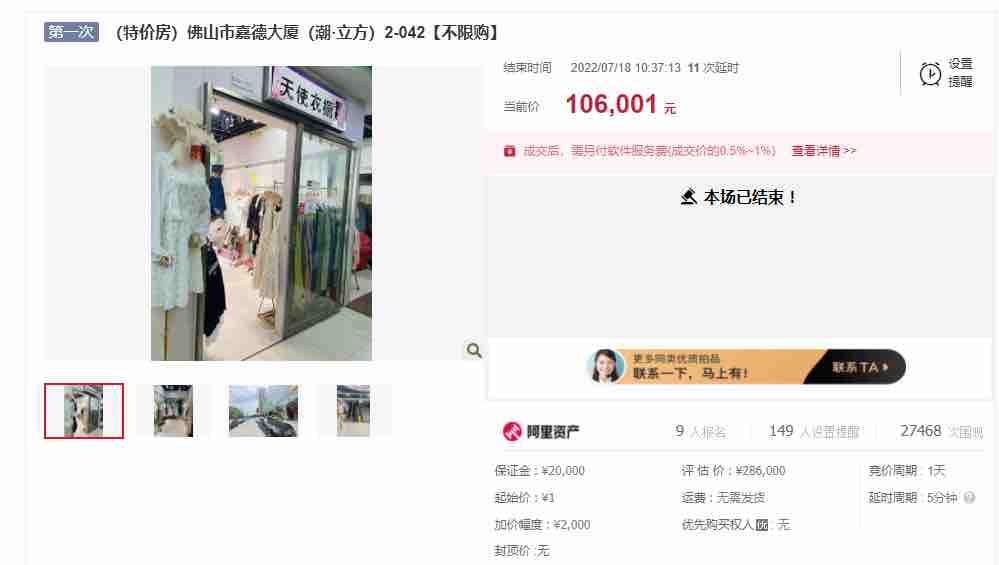
Task: Click the 第一次 auction round tag
Action: click(x=71, y=32)
